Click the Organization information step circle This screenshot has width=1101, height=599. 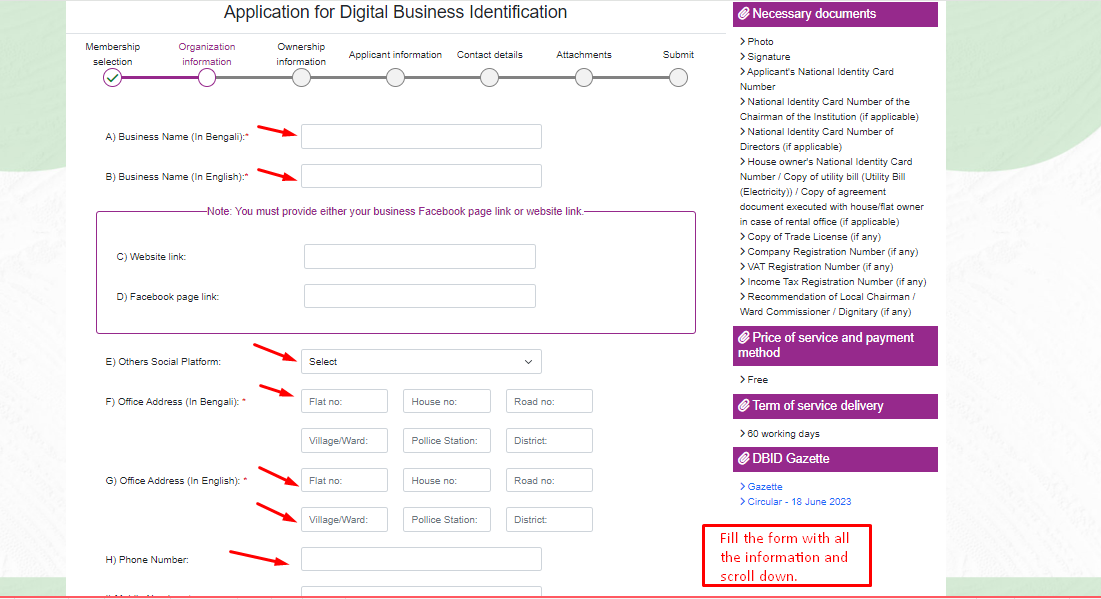coord(206,78)
